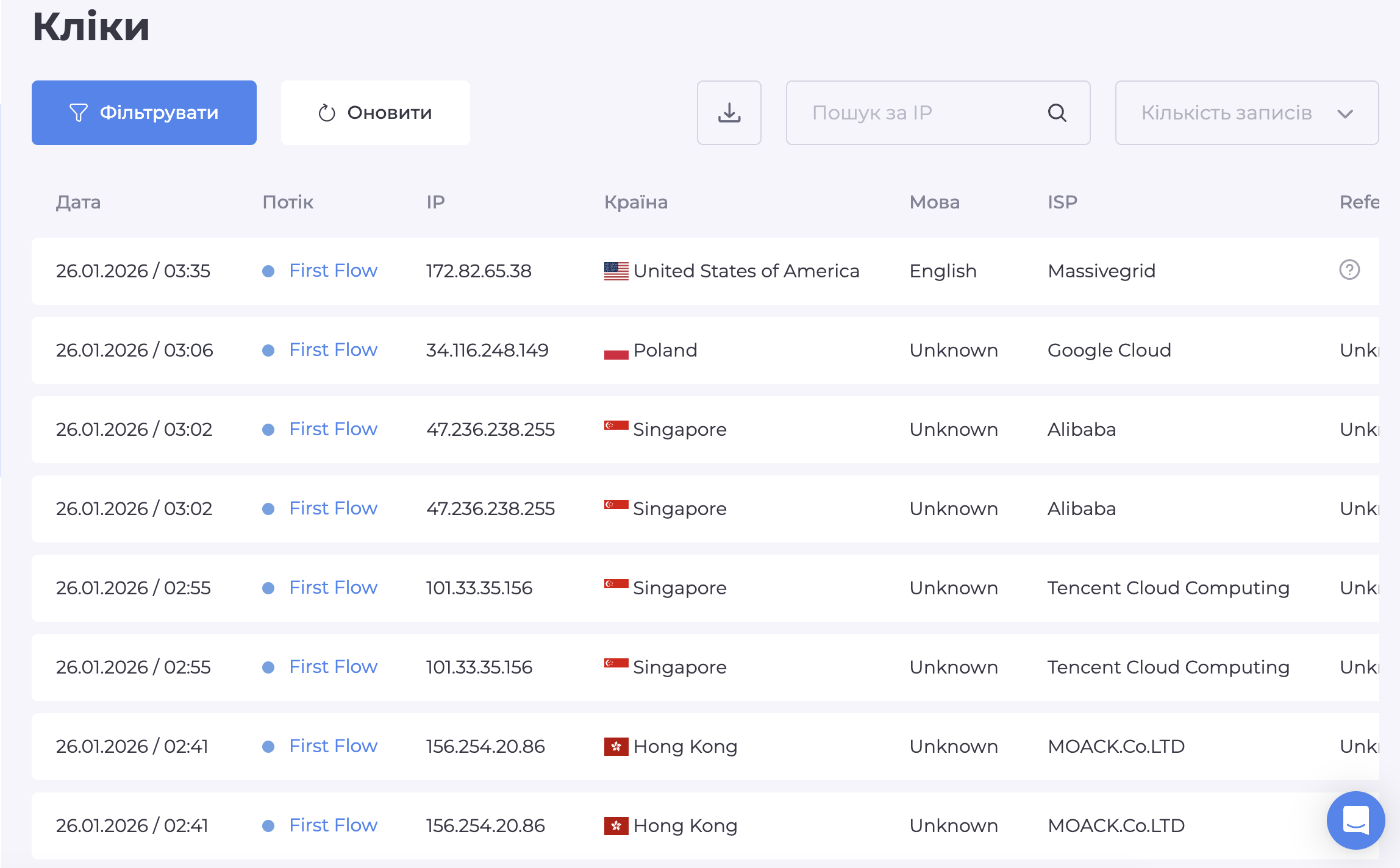Click the ISP column header

(x=1062, y=202)
